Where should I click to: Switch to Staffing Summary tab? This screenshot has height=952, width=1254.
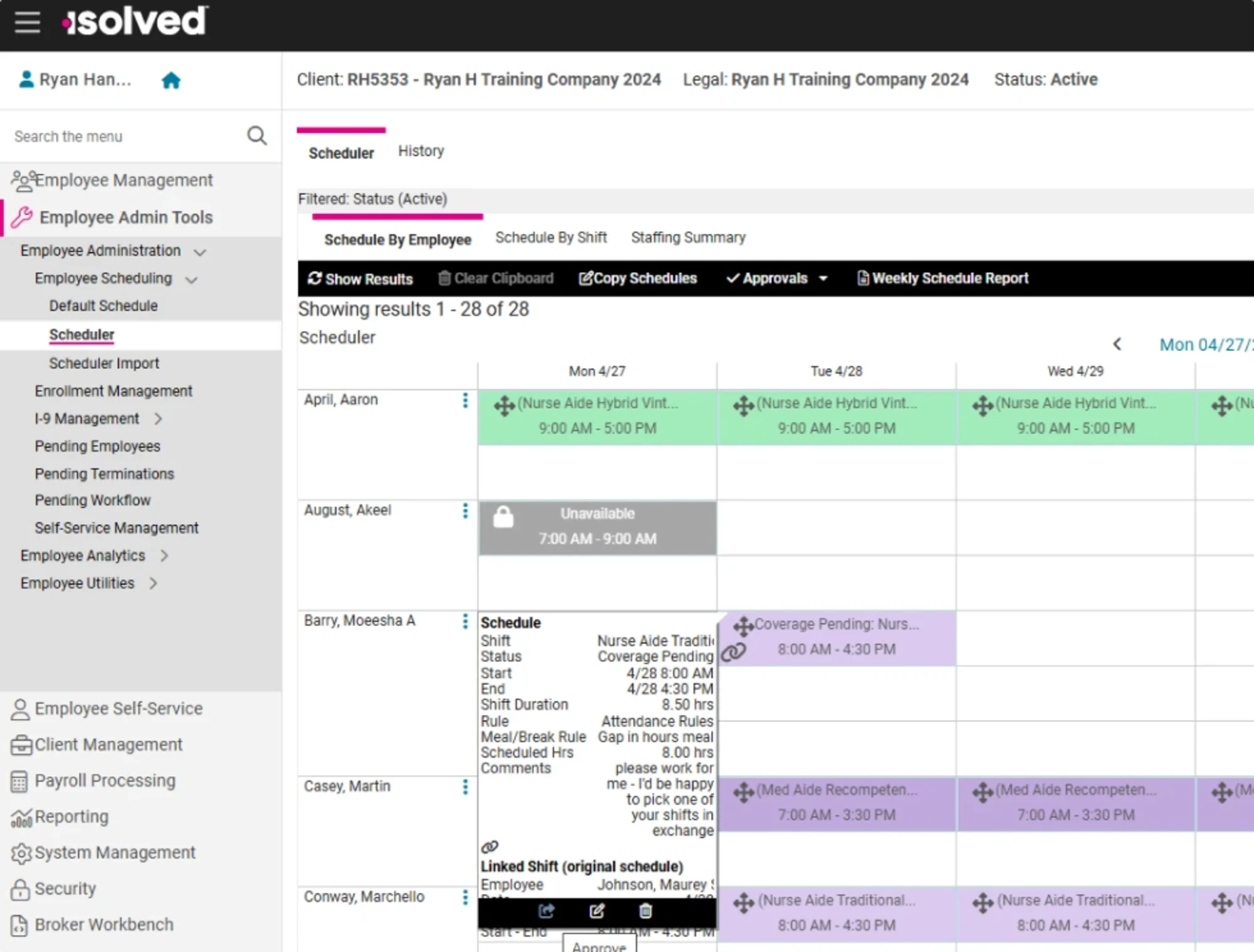point(688,238)
